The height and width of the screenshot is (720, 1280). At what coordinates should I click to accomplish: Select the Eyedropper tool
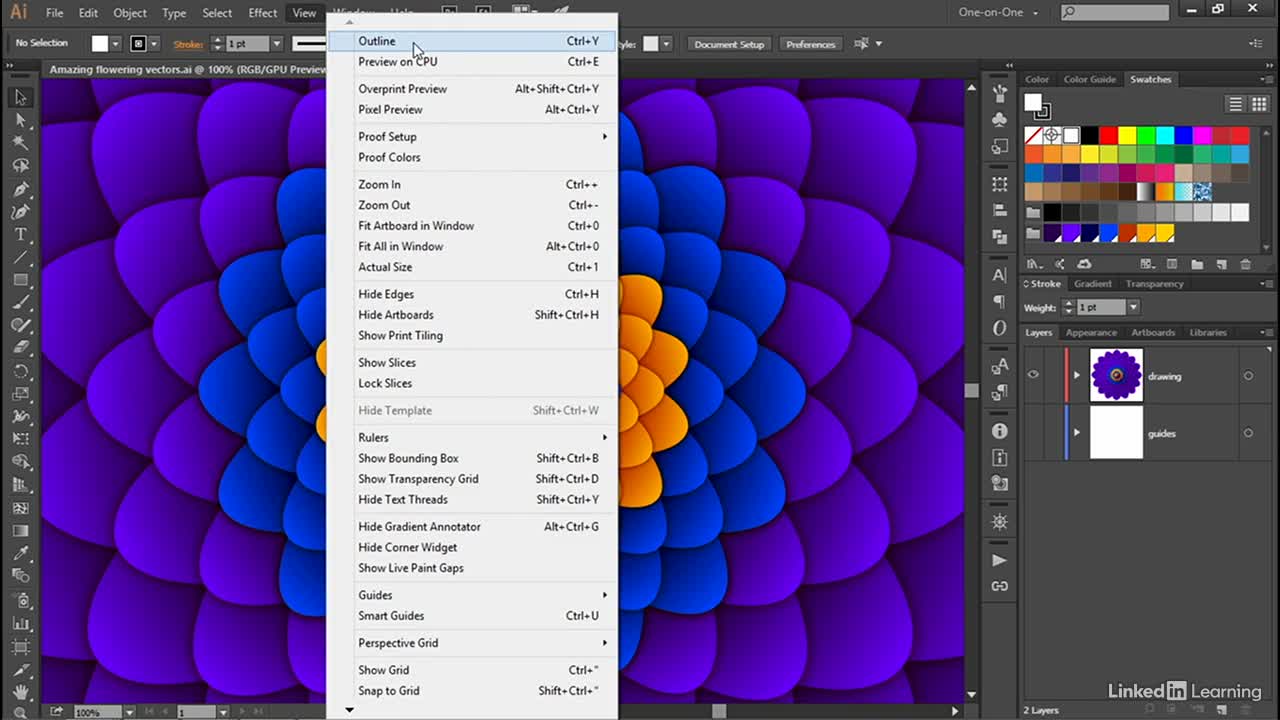[20, 554]
